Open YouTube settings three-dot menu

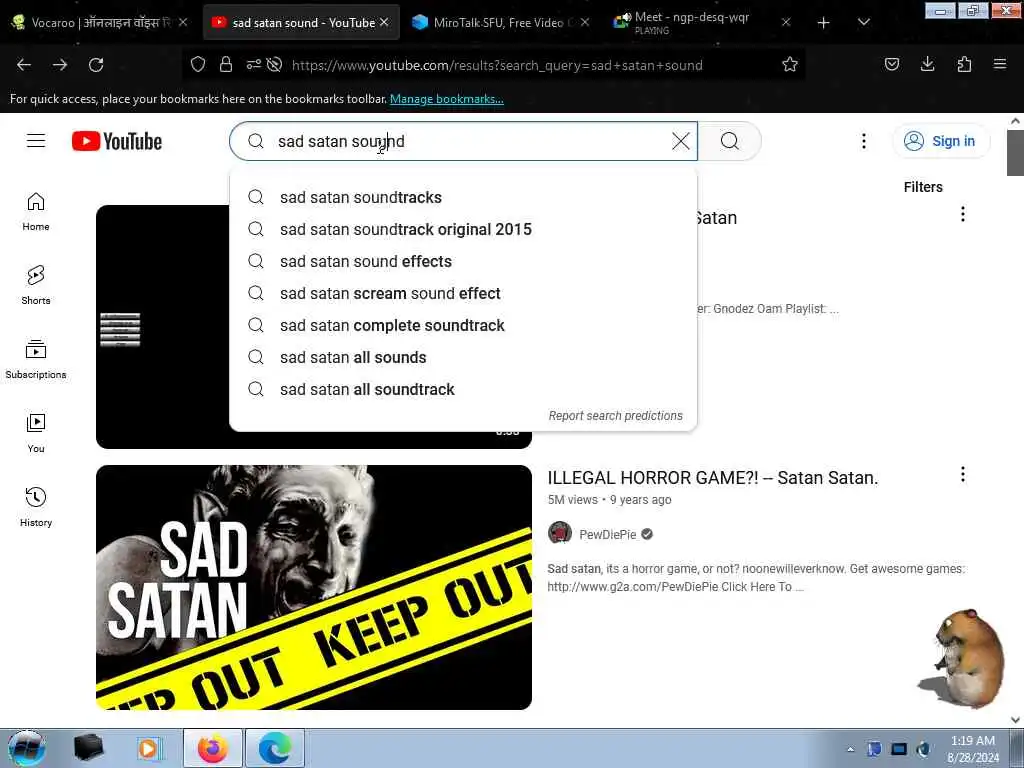[863, 141]
